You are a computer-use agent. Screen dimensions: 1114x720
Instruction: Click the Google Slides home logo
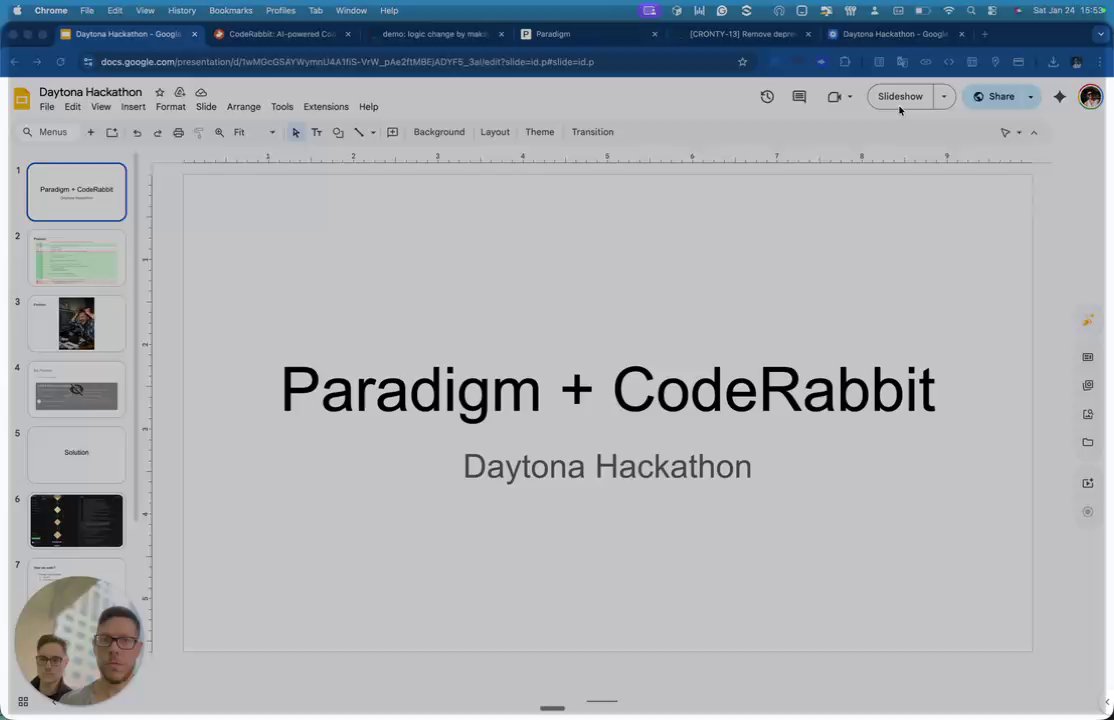click(22, 99)
